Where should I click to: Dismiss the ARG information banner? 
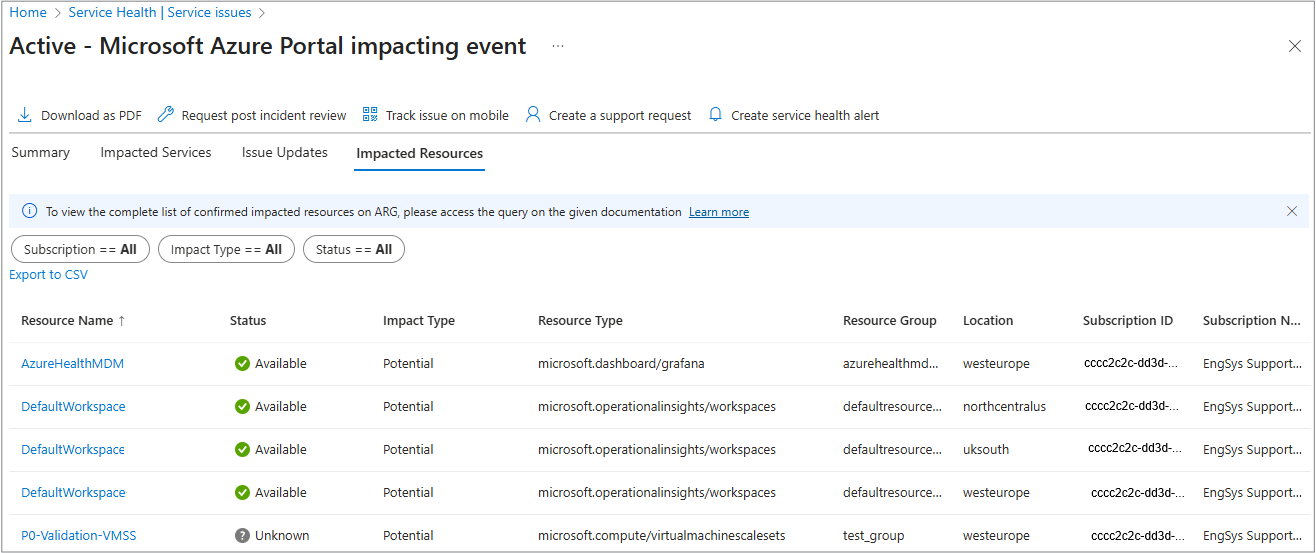[x=1292, y=211]
